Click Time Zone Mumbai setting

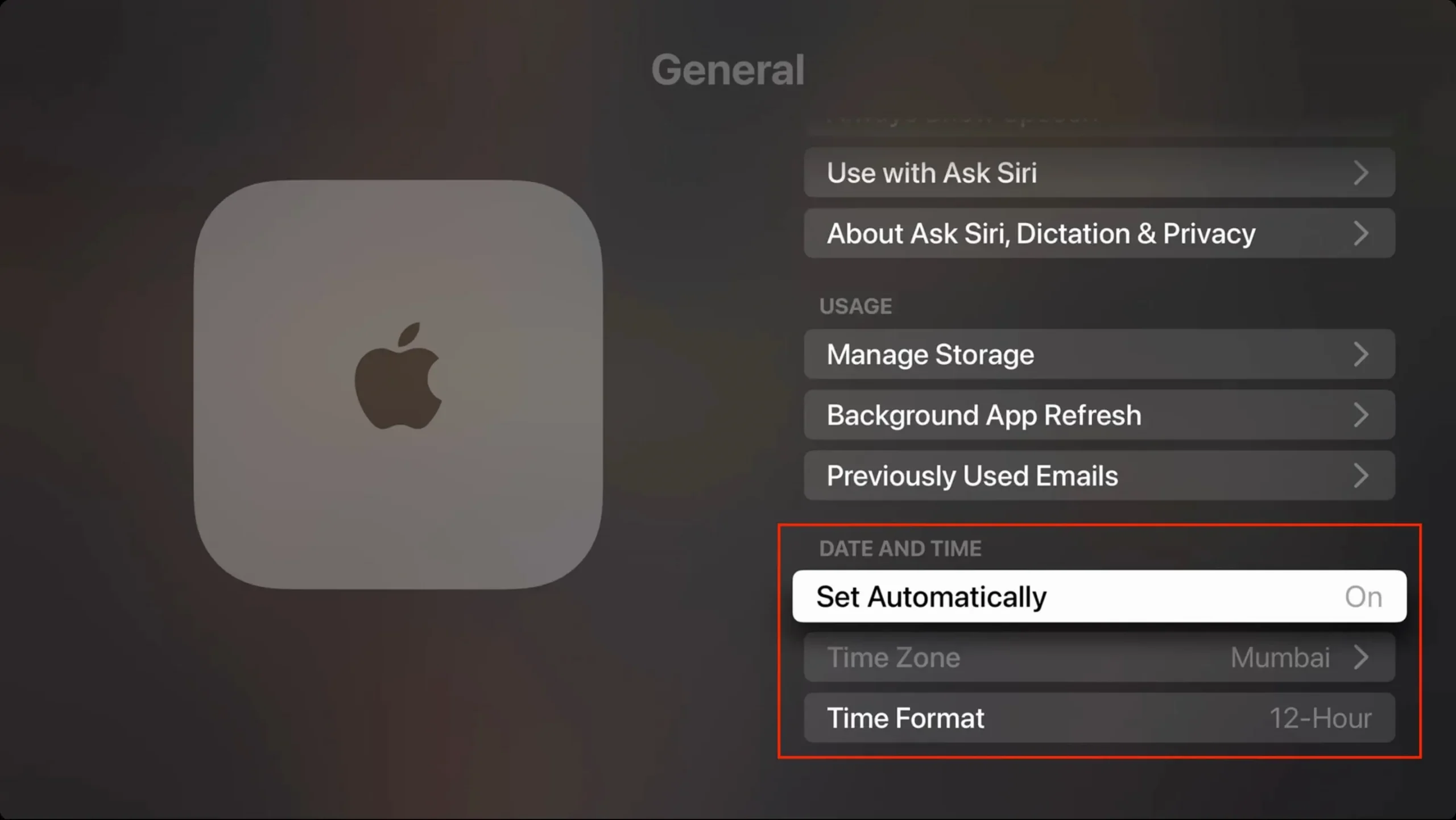coord(1099,657)
